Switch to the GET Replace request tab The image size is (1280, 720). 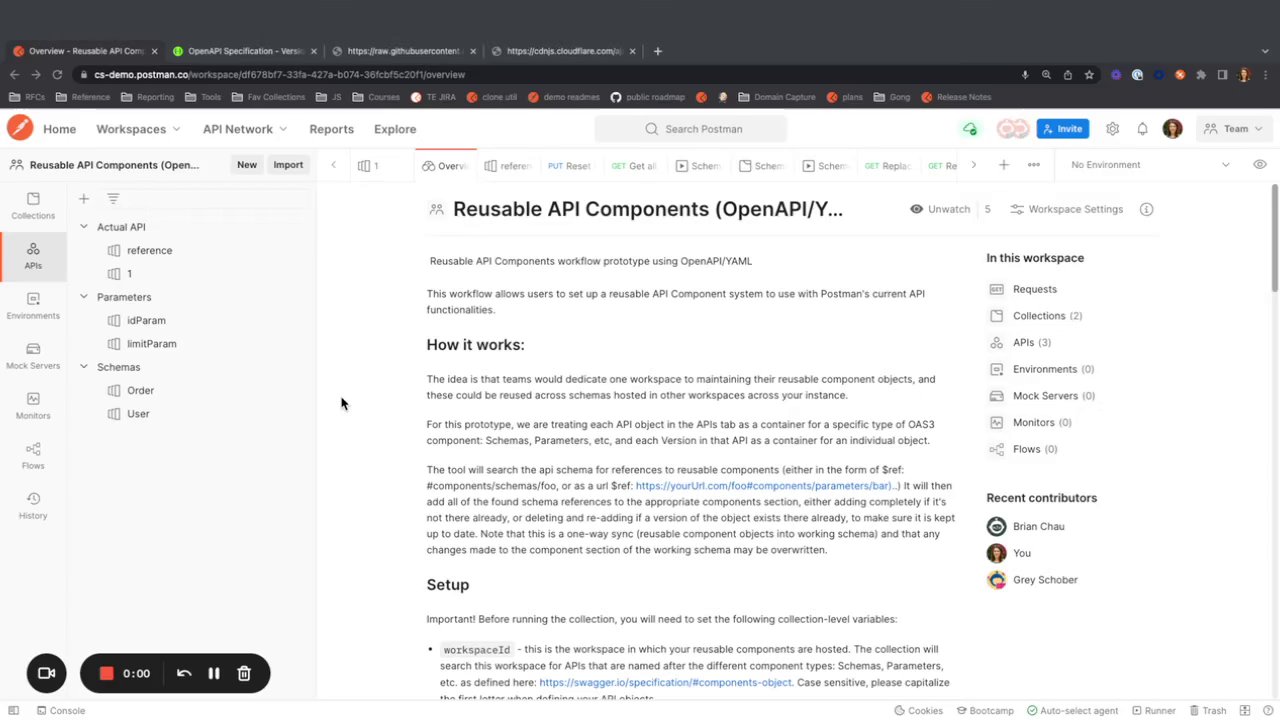coord(887,166)
